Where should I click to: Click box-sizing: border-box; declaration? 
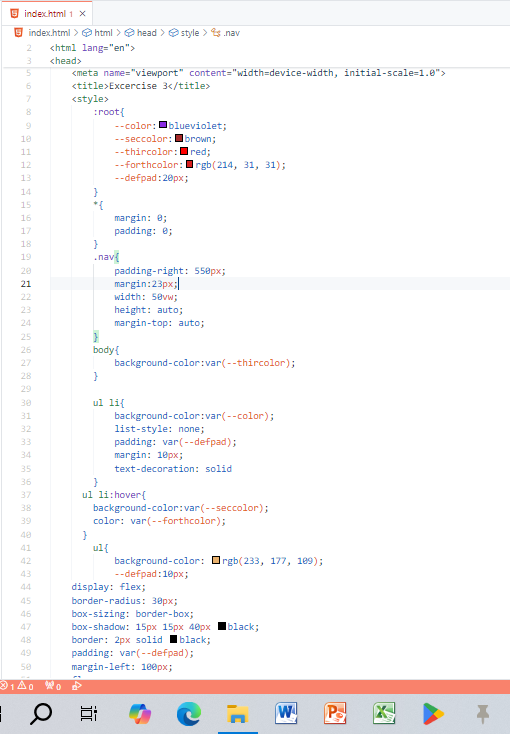pos(133,614)
